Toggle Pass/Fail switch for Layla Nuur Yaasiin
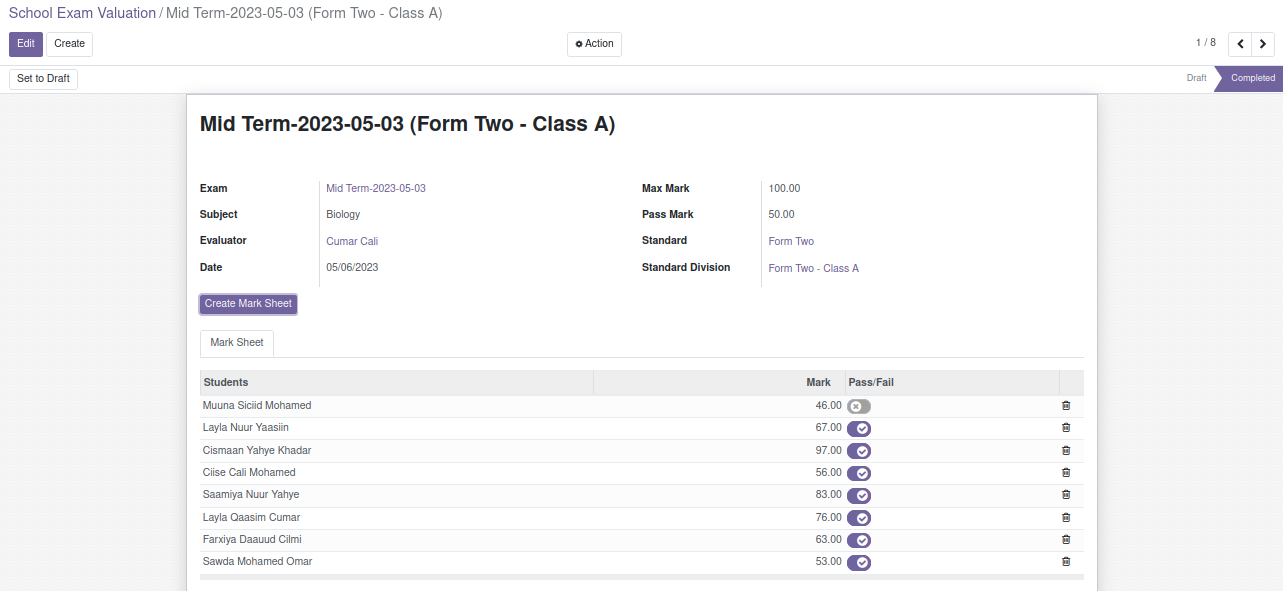Image resolution: width=1283 pixels, height=591 pixels. pos(858,429)
